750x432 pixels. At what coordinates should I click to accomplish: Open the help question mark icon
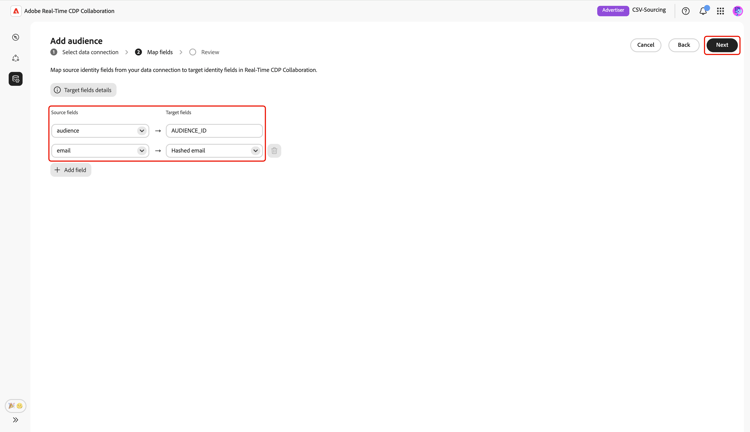click(685, 11)
